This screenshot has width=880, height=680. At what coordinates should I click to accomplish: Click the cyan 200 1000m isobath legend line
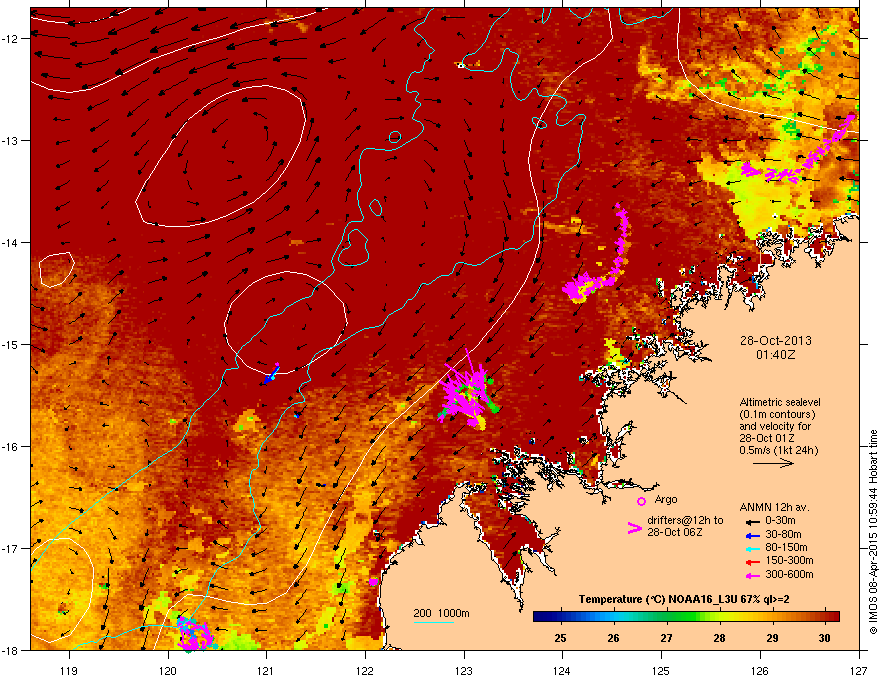pos(433,622)
